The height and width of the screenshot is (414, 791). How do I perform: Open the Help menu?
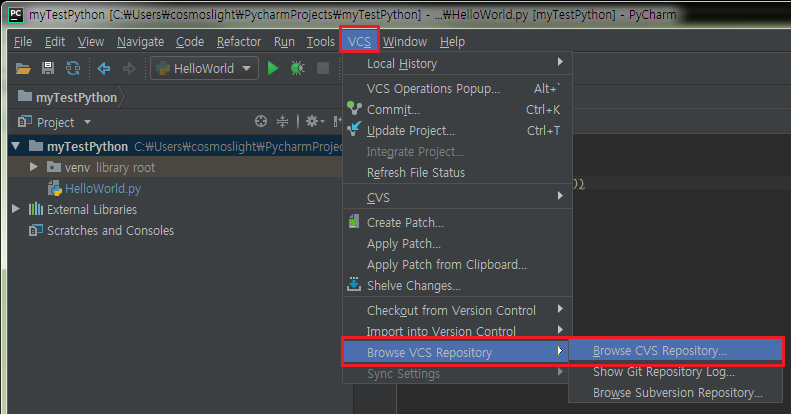point(452,42)
